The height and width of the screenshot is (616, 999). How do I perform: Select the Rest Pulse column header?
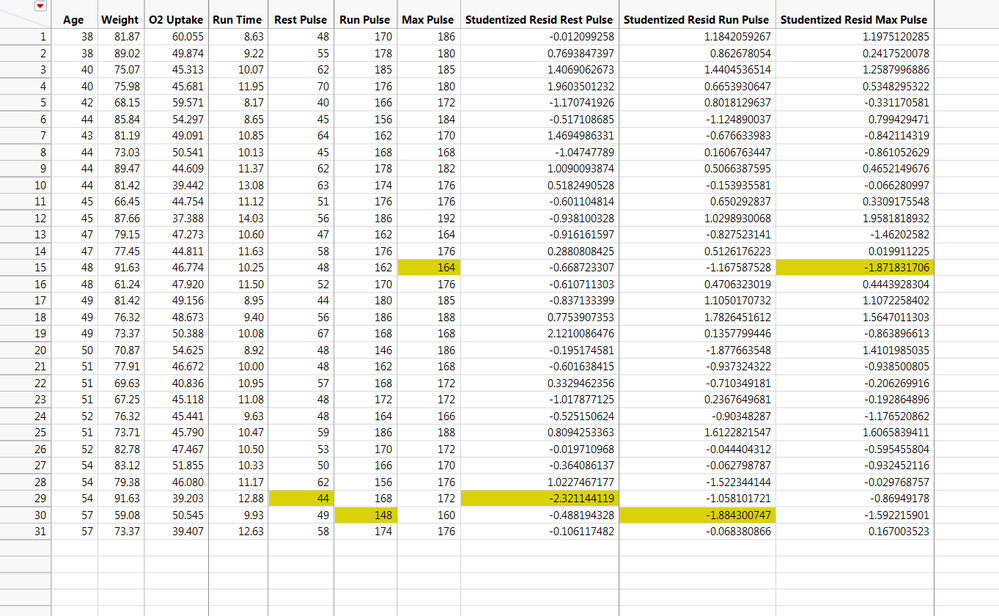click(x=300, y=20)
